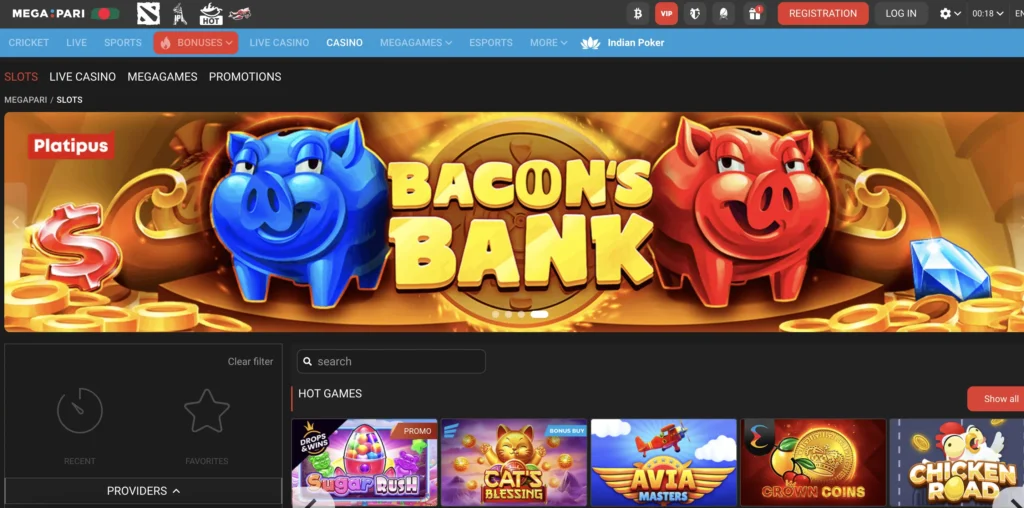Collapse the Providers section

144,491
